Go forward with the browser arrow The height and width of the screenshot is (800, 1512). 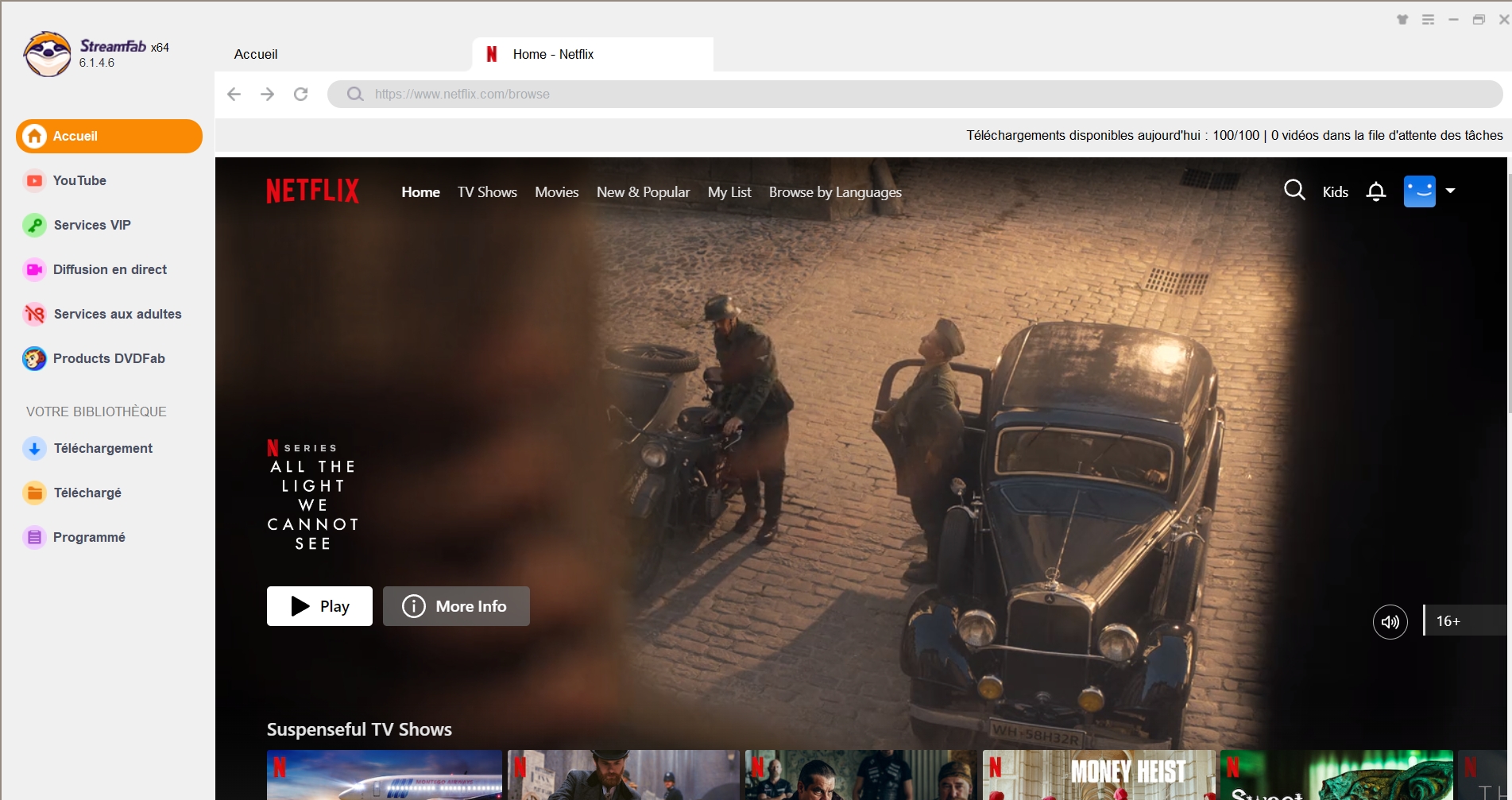tap(268, 94)
